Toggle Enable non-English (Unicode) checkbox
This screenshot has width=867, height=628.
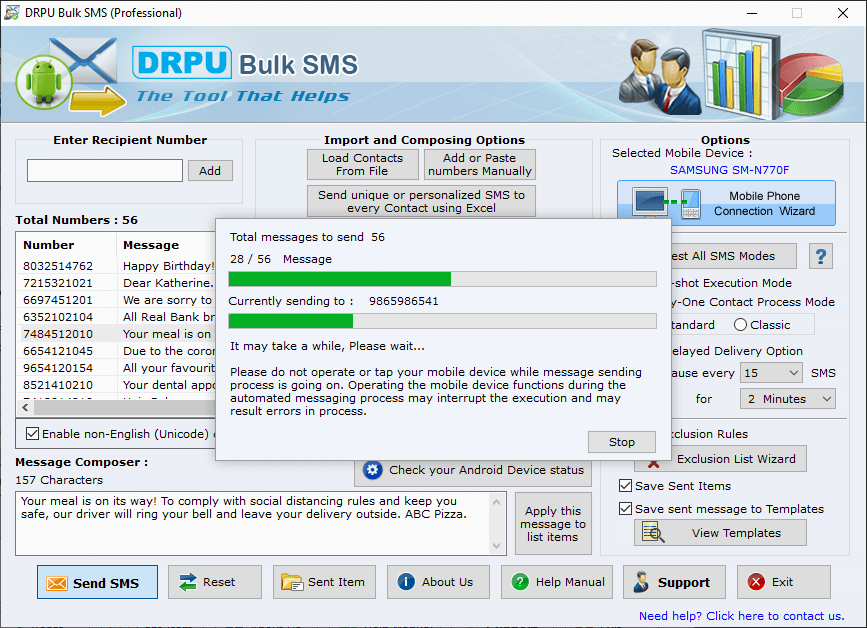click(33, 433)
